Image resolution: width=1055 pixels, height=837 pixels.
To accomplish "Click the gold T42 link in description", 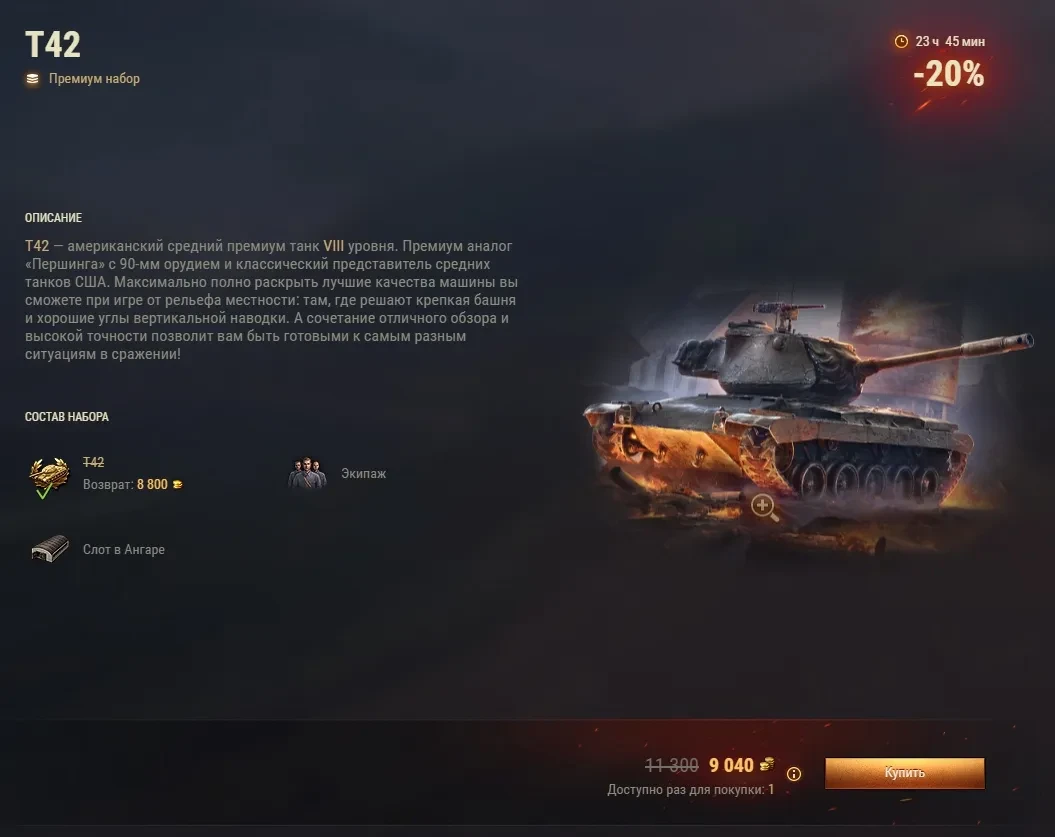I will pos(37,246).
